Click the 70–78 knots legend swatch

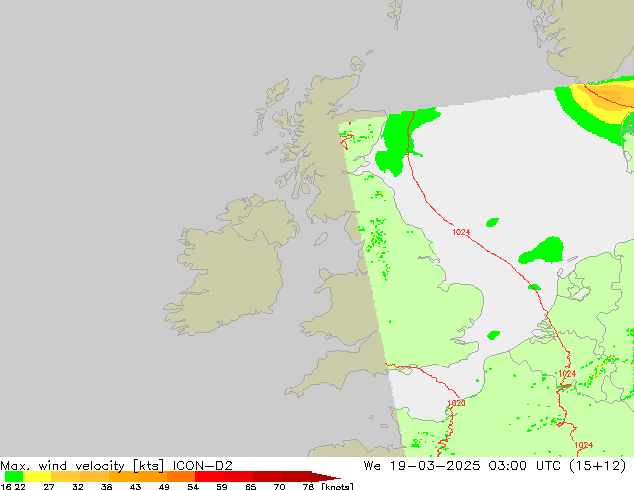pos(297,477)
